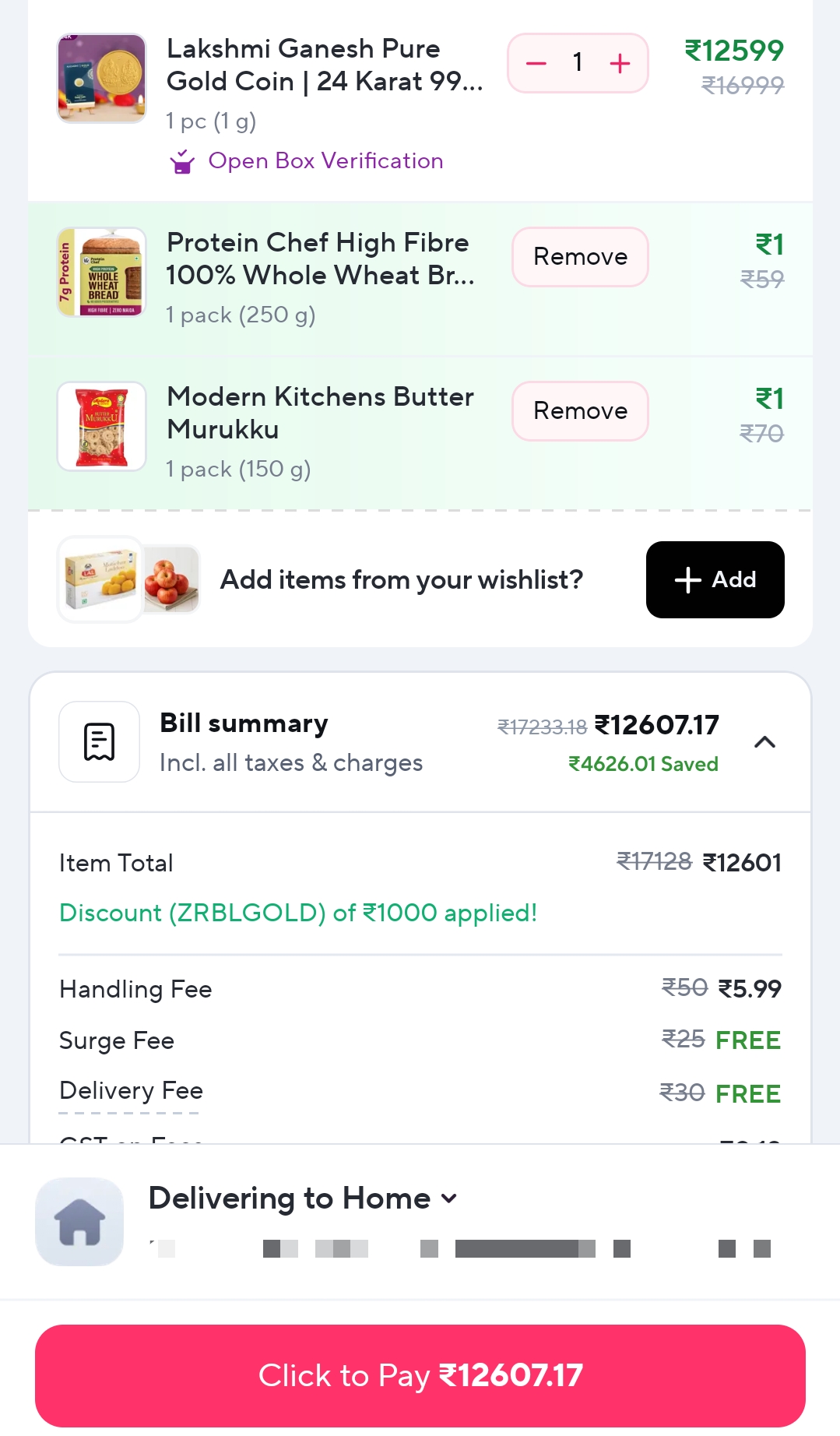Open the Open Box Verification link
Viewport: 840px width, 1436px height.
(x=325, y=161)
